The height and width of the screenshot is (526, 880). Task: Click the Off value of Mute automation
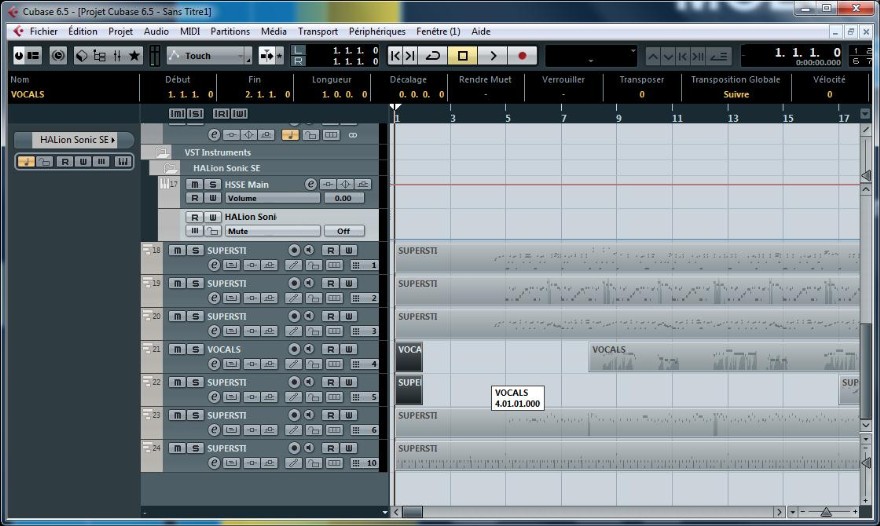point(343,231)
